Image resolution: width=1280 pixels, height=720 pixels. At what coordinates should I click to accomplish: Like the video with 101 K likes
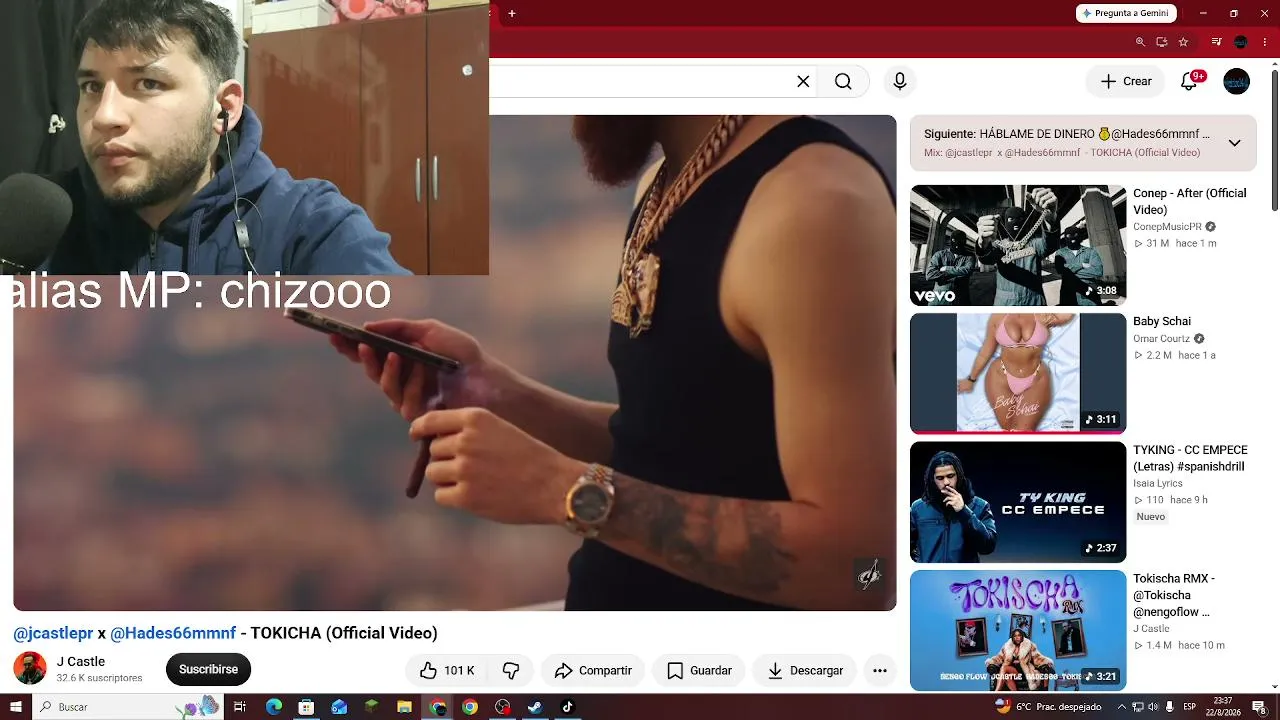(446, 670)
